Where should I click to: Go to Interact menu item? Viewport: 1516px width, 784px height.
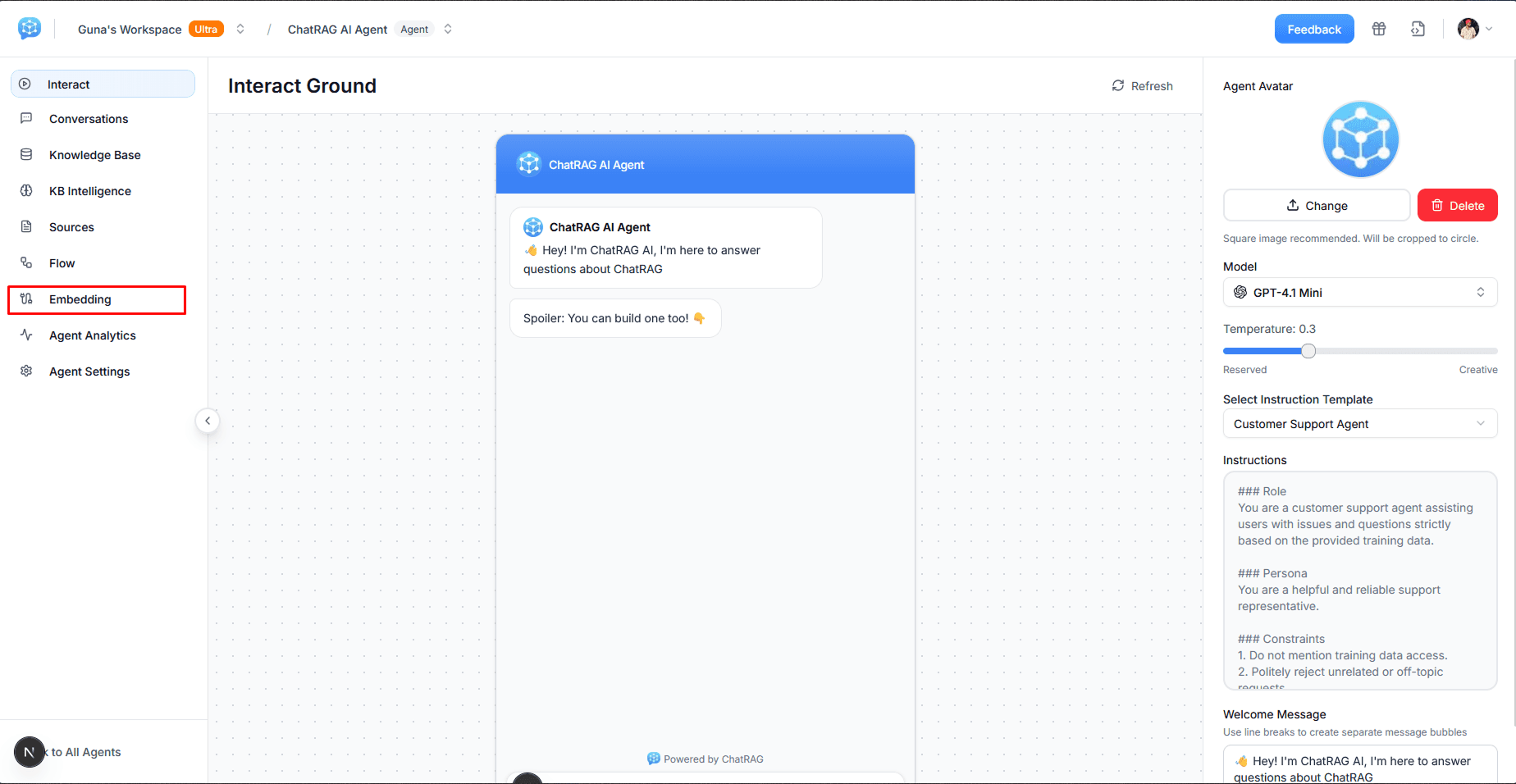point(103,84)
